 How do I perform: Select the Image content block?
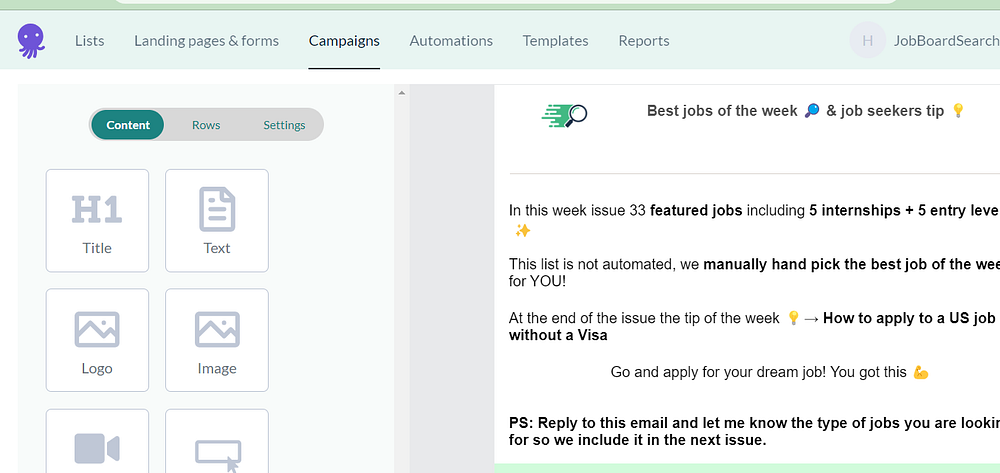click(x=217, y=340)
